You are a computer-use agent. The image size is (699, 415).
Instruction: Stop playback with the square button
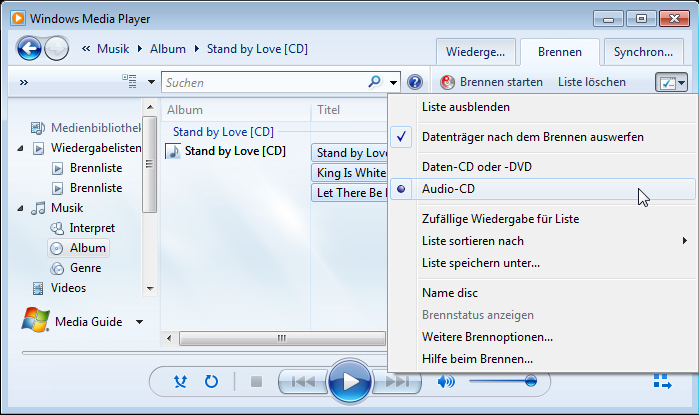(256, 382)
